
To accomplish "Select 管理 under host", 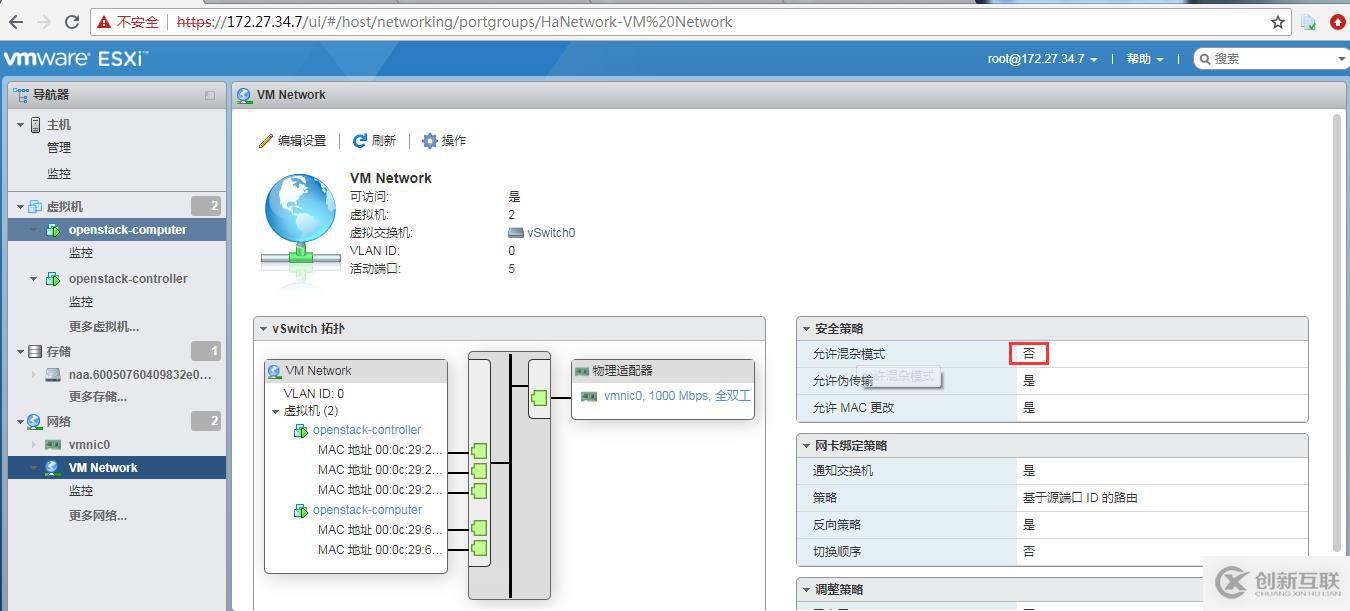I will [x=59, y=148].
